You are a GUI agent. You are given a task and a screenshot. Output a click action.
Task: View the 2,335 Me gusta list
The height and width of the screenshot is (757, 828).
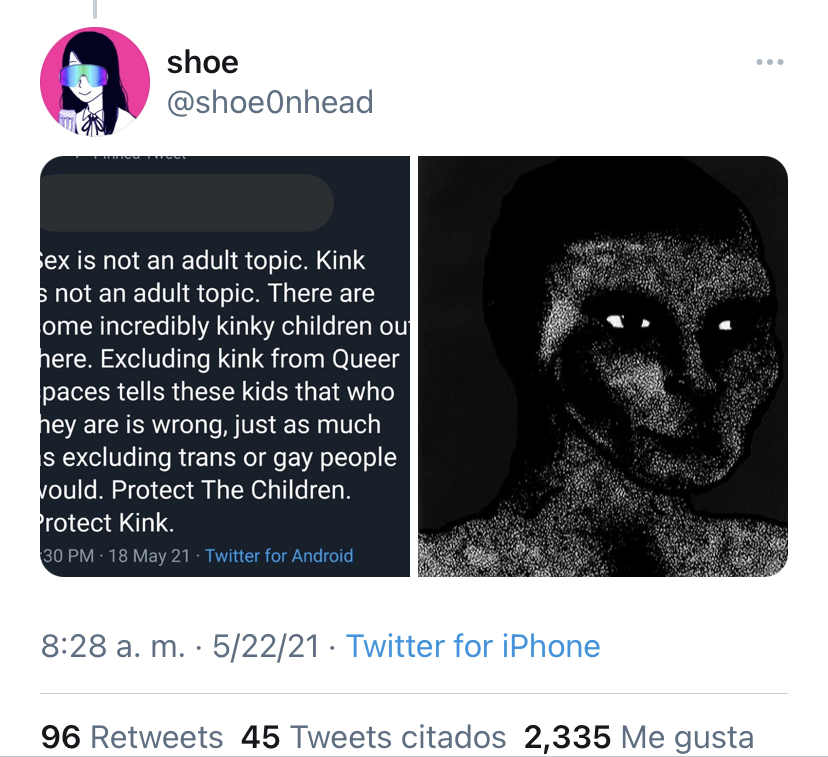tap(638, 737)
